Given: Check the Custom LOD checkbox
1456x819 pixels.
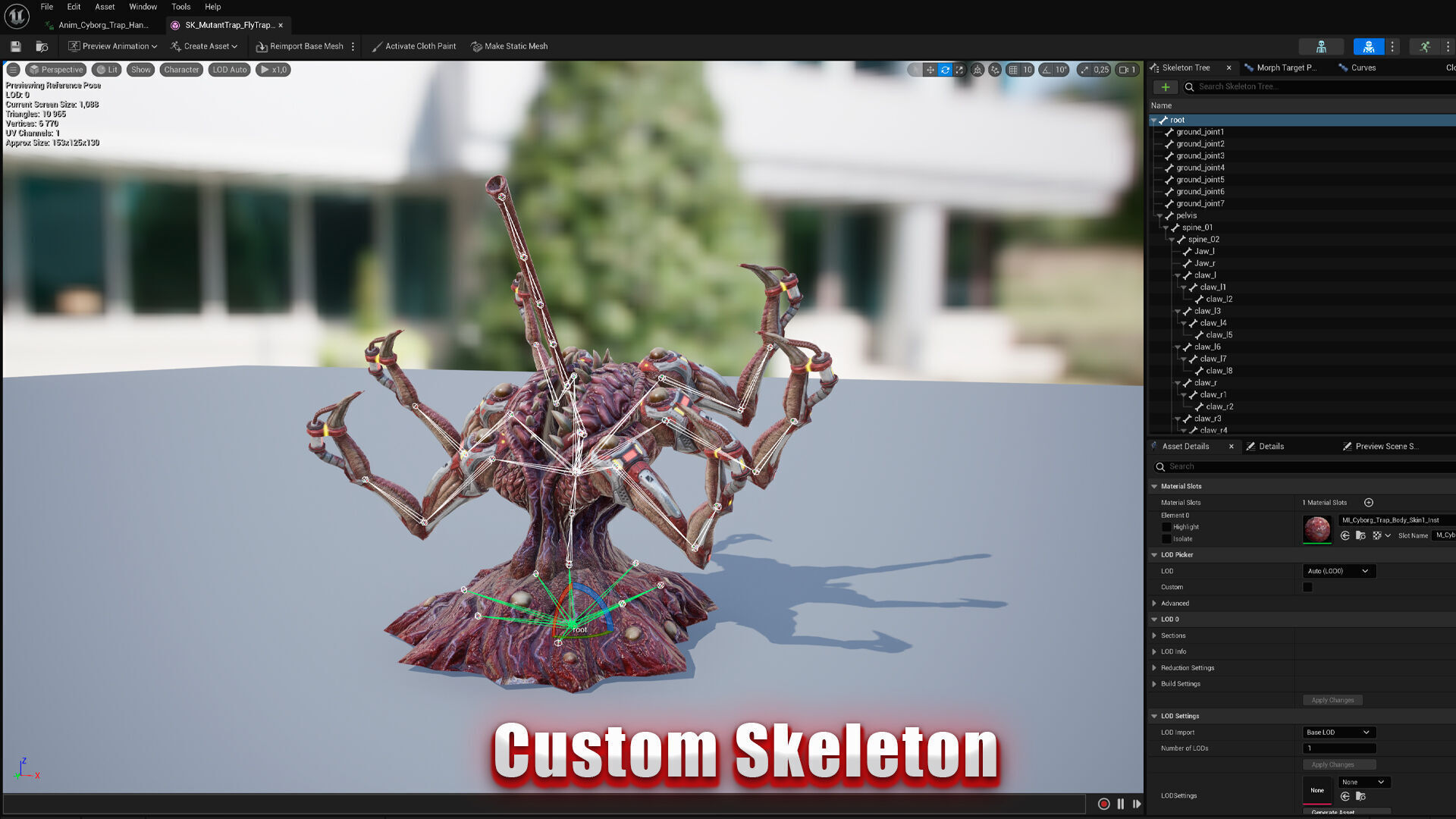Looking at the screenshot, I should tap(1307, 587).
